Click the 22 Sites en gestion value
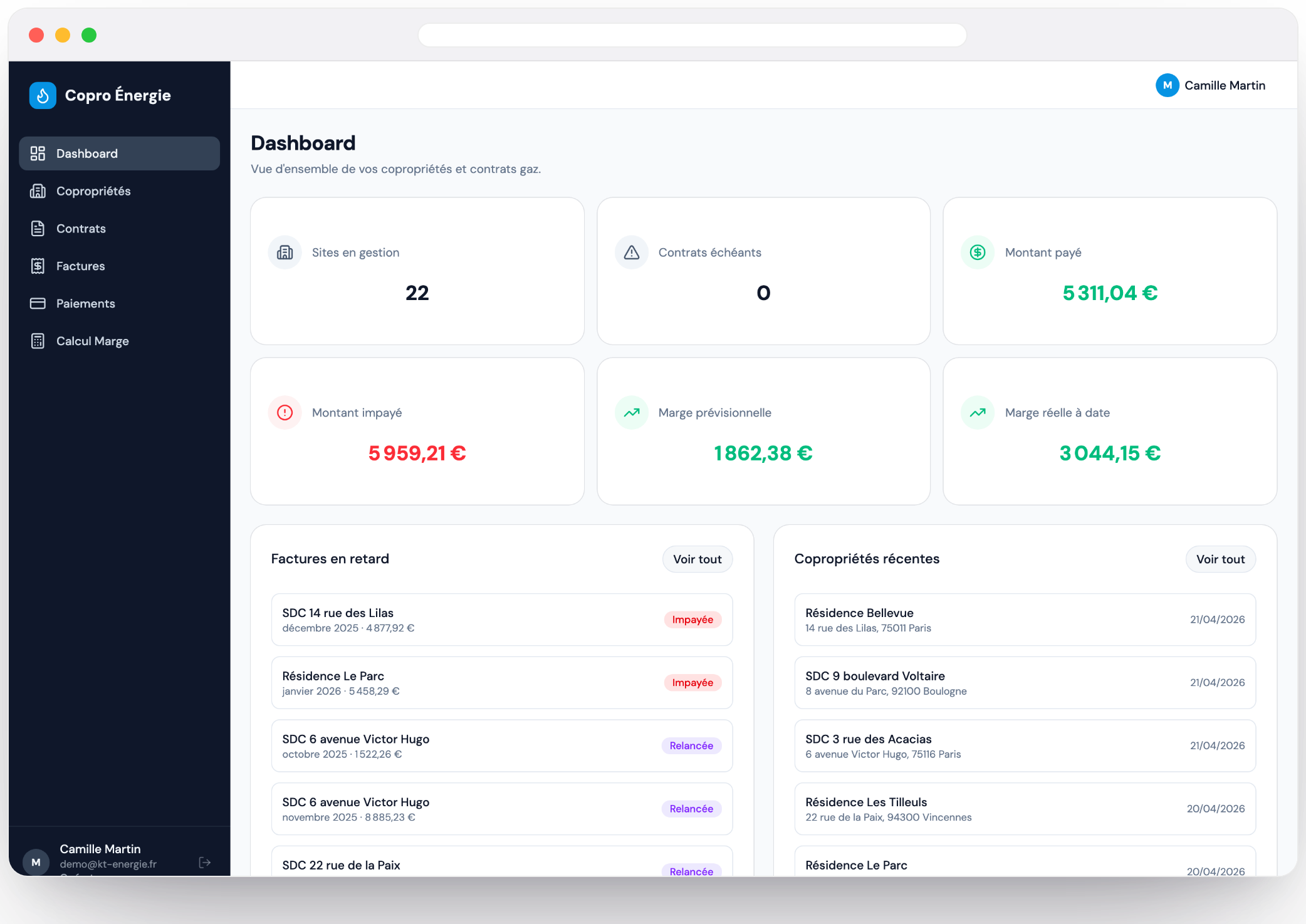The image size is (1306, 924). (417, 293)
